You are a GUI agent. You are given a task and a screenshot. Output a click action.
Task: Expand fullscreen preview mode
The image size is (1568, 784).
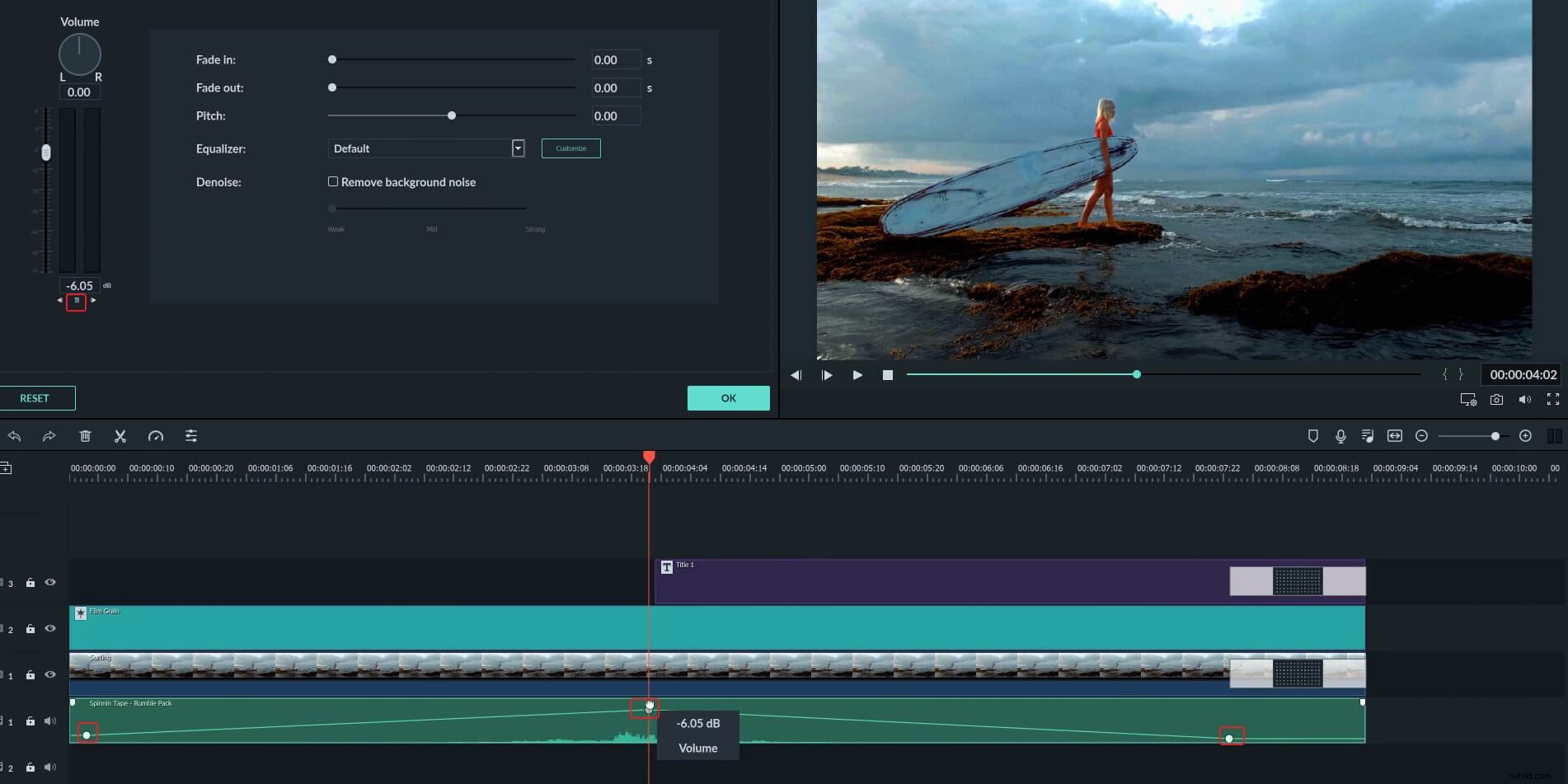pos(1554,399)
